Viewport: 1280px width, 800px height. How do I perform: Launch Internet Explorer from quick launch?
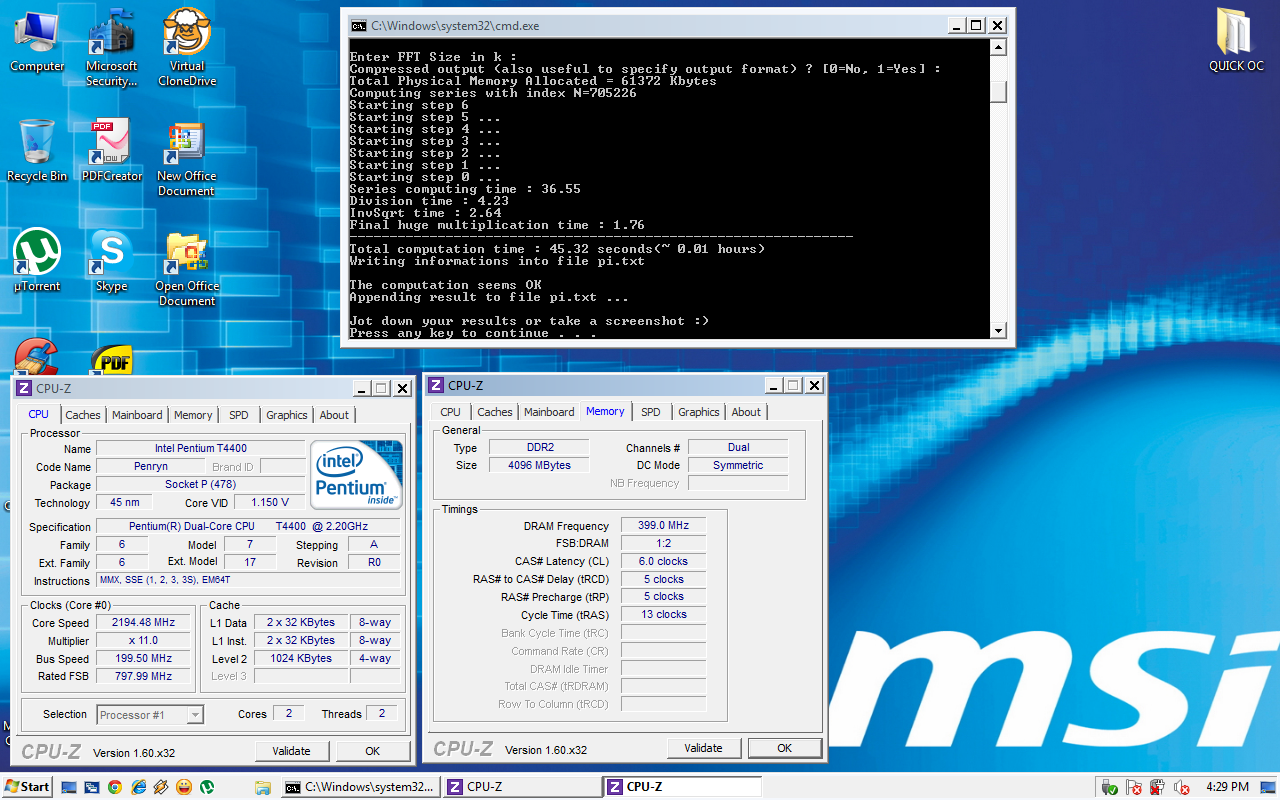coord(138,787)
